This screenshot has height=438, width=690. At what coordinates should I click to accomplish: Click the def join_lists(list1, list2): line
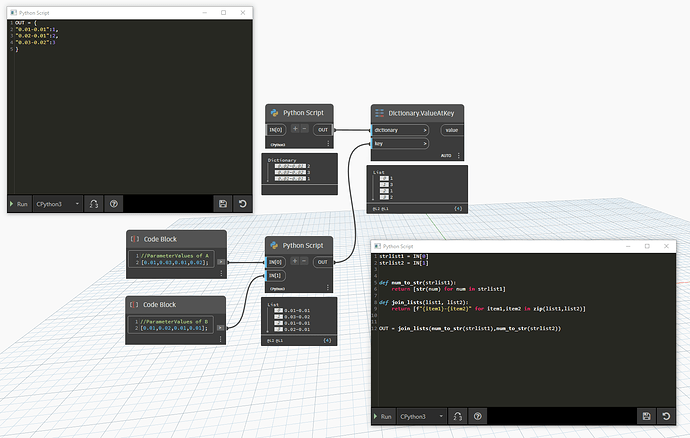click(x=424, y=302)
